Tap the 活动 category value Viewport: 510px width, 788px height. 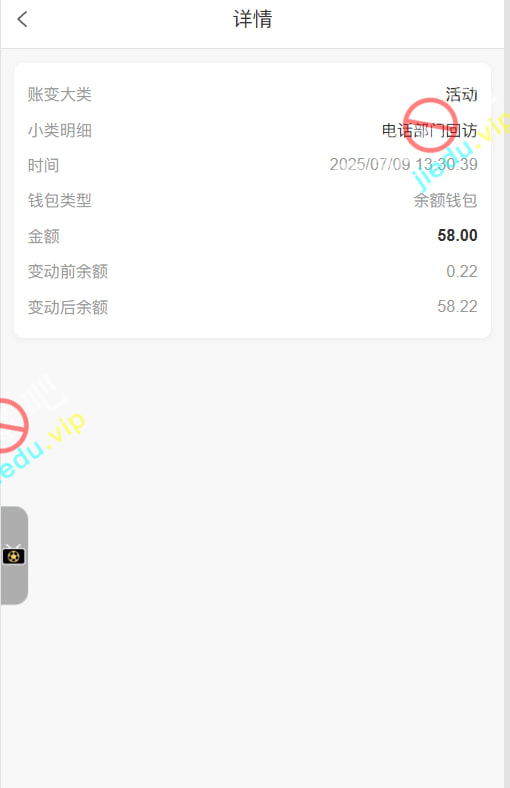tap(461, 94)
